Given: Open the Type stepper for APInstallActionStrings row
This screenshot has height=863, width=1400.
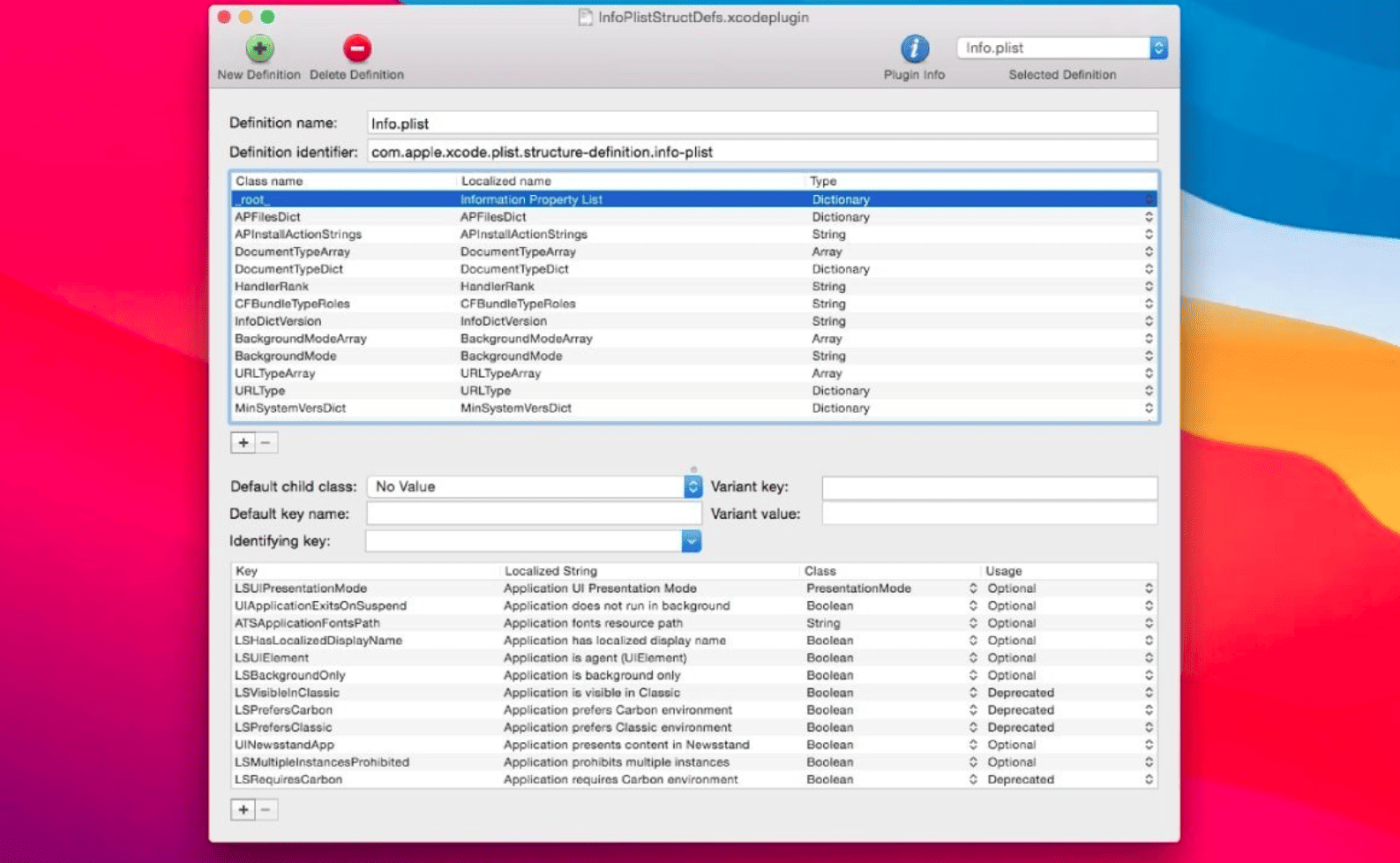Looking at the screenshot, I should (x=1149, y=235).
